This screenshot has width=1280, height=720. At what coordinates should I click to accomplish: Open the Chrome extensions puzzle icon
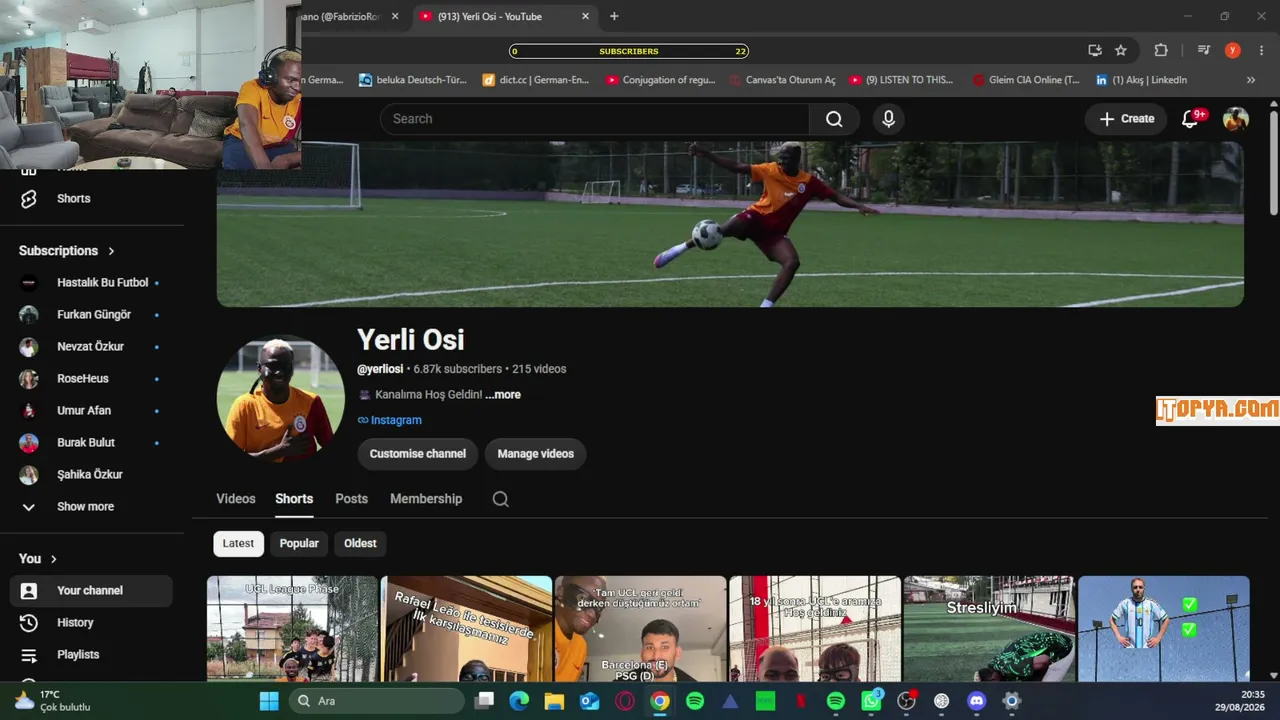(1161, 51)
